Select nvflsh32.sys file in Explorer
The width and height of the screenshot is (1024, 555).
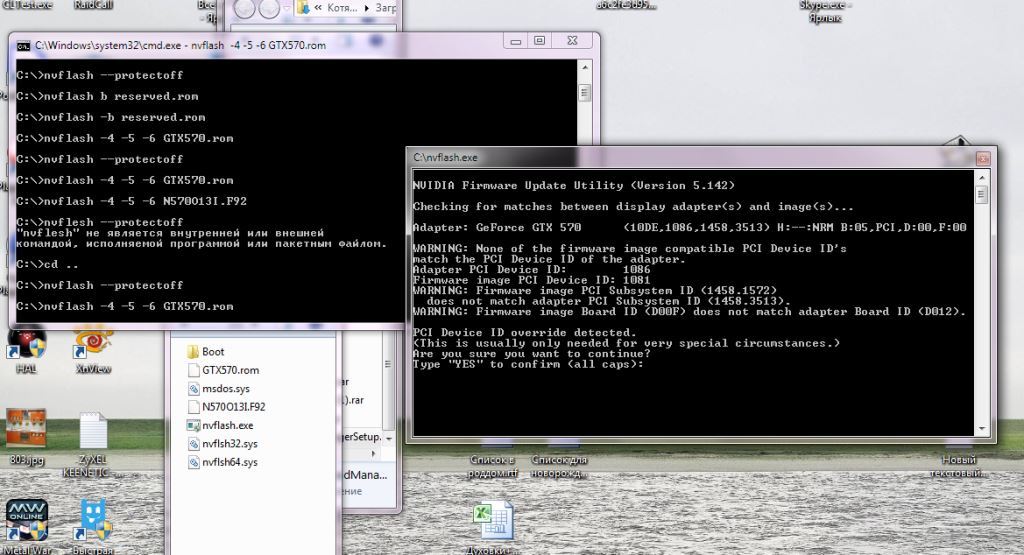tap(222, 443)
